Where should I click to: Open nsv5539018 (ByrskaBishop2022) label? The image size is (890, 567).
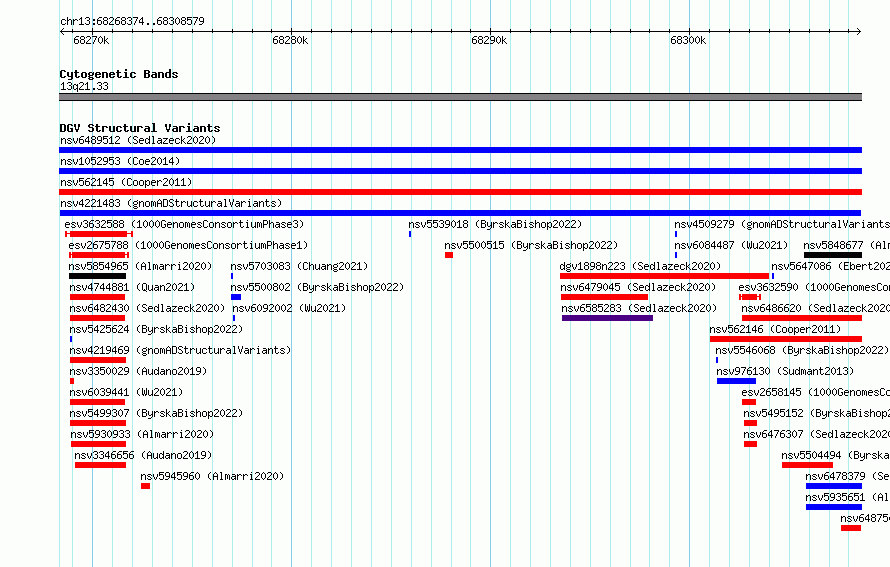495,224
